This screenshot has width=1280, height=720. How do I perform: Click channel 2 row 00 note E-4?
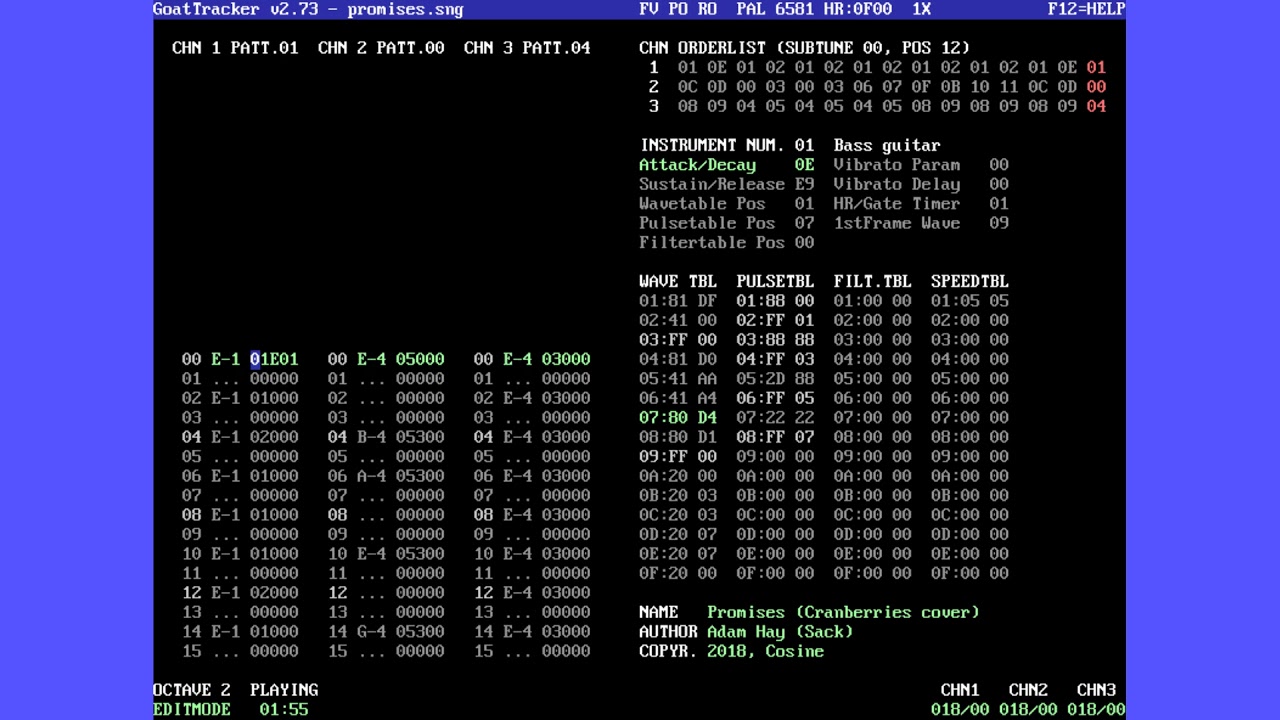371,360
